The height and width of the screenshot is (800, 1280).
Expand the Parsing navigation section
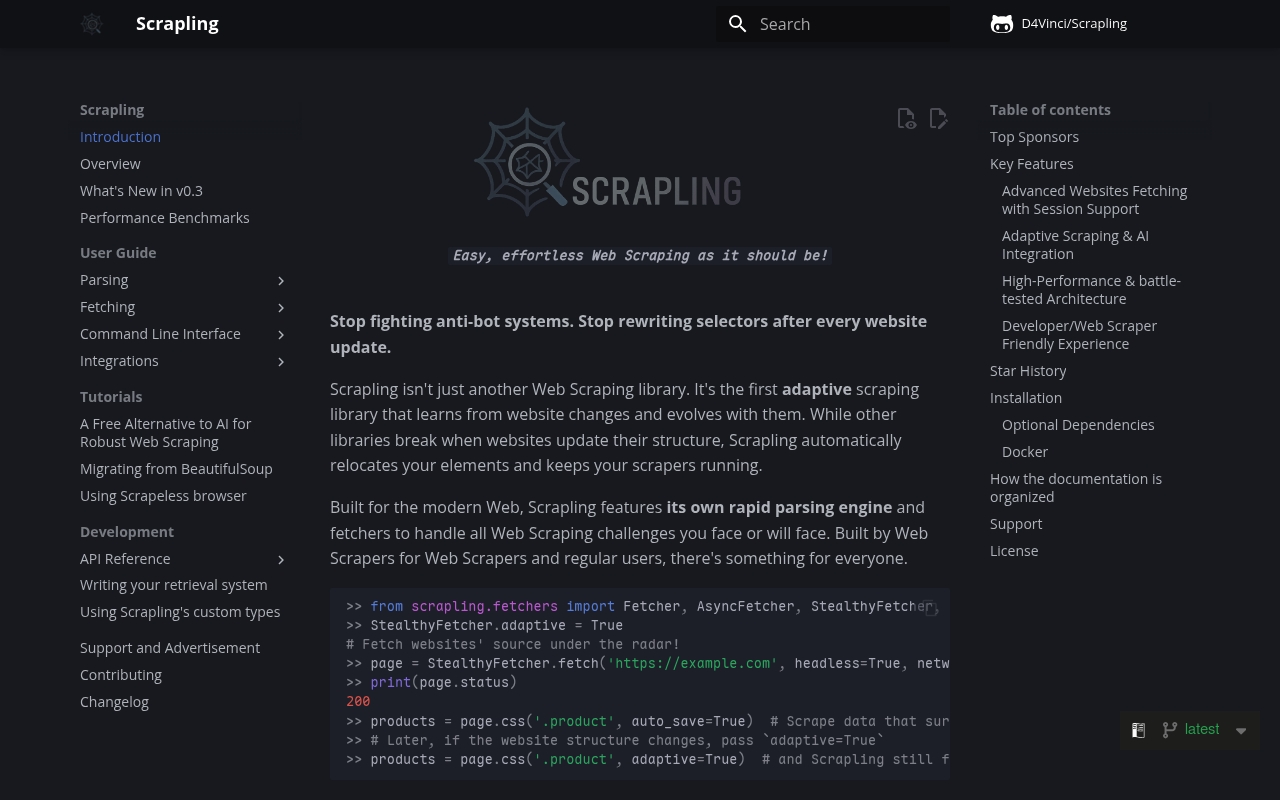tap(281, 281)
